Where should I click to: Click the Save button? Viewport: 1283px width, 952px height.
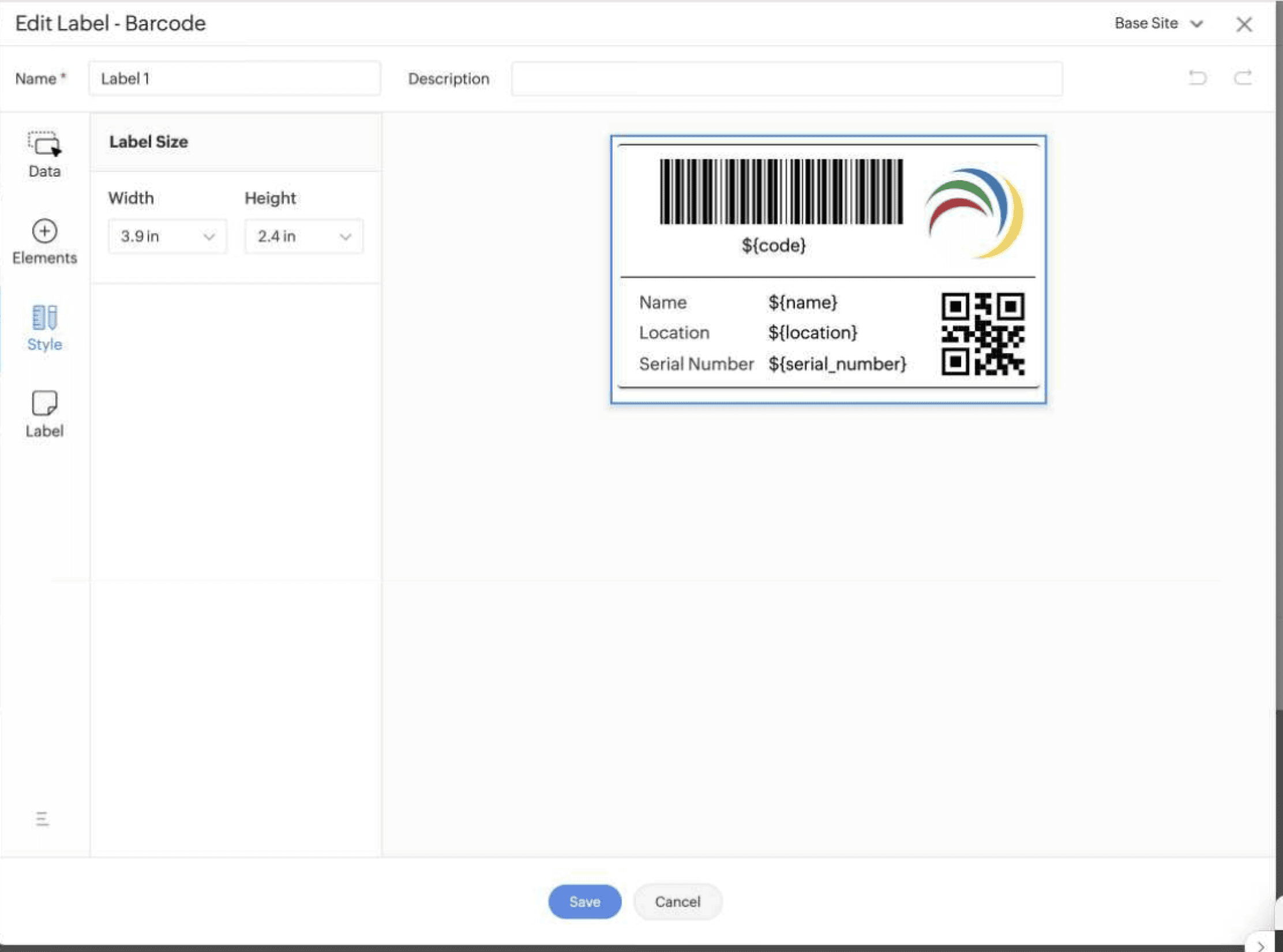click(584, 901)
